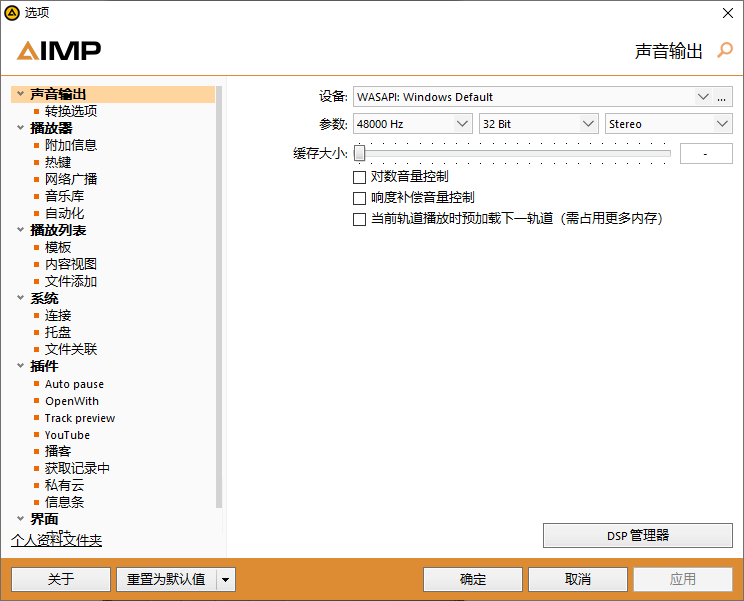Select 附加信息 in the tree

point(71,145)
